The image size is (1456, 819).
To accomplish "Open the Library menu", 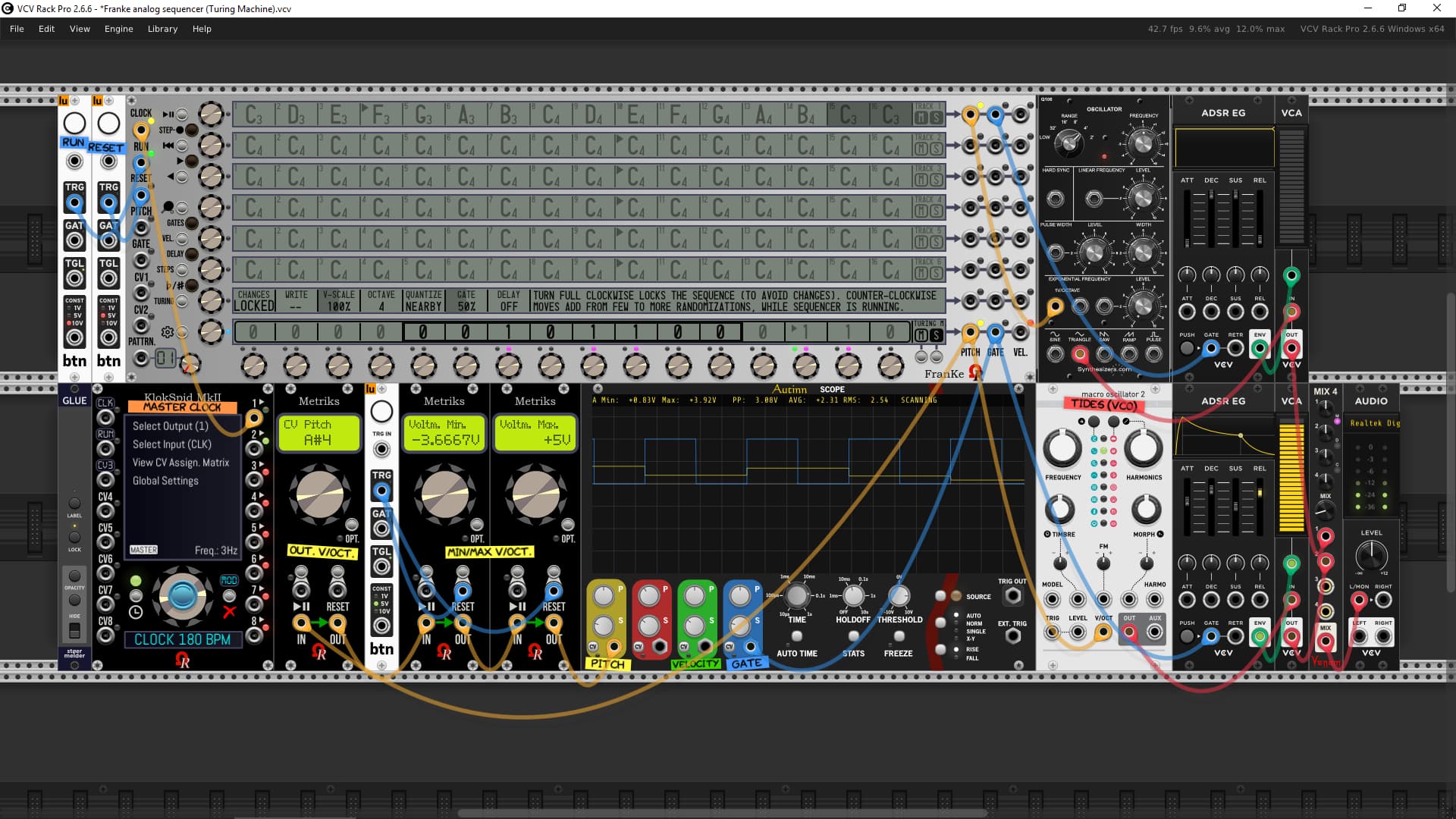I will coord(162,29).
